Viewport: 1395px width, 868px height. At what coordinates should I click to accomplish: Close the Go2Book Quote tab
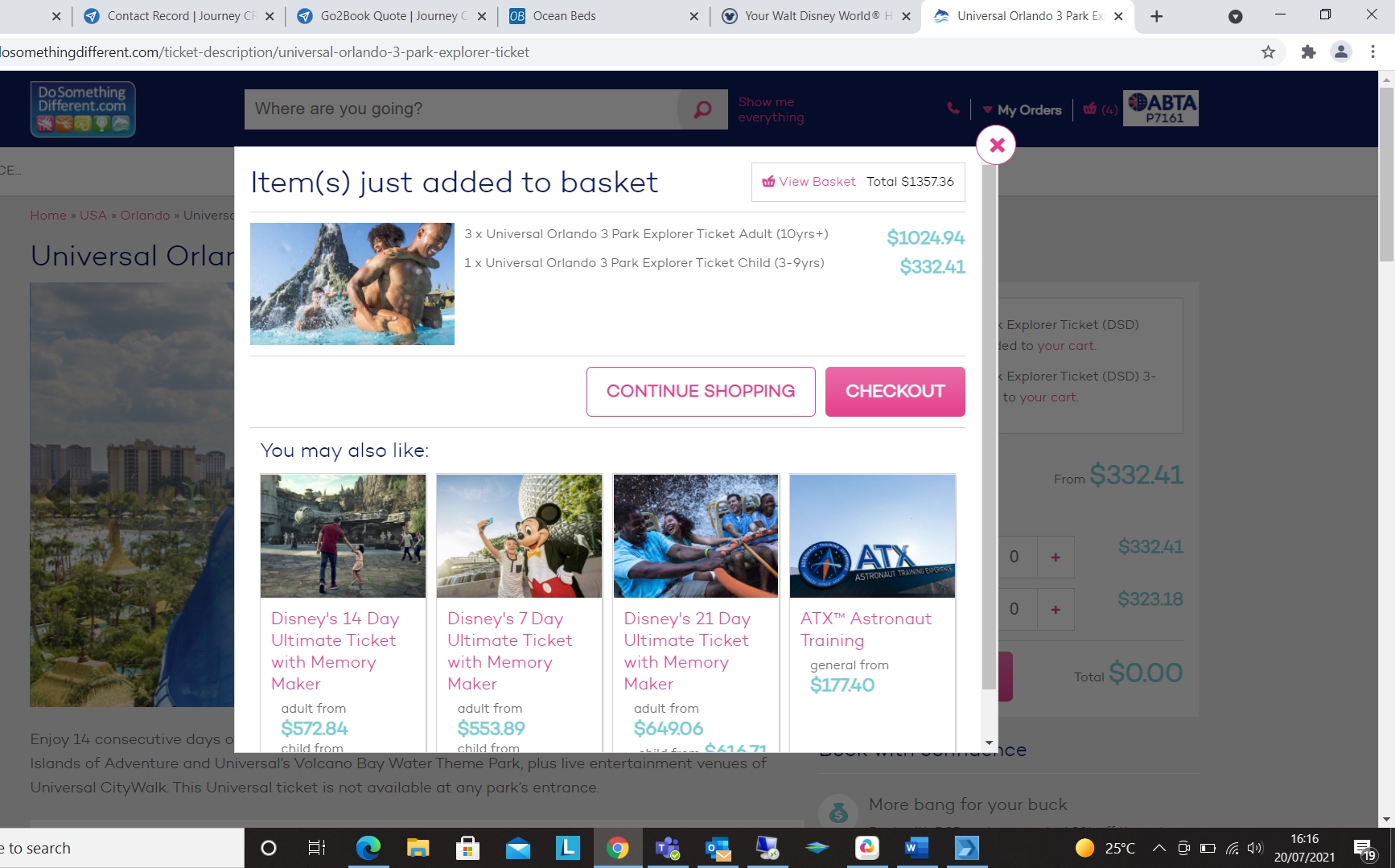pos(481,16)
